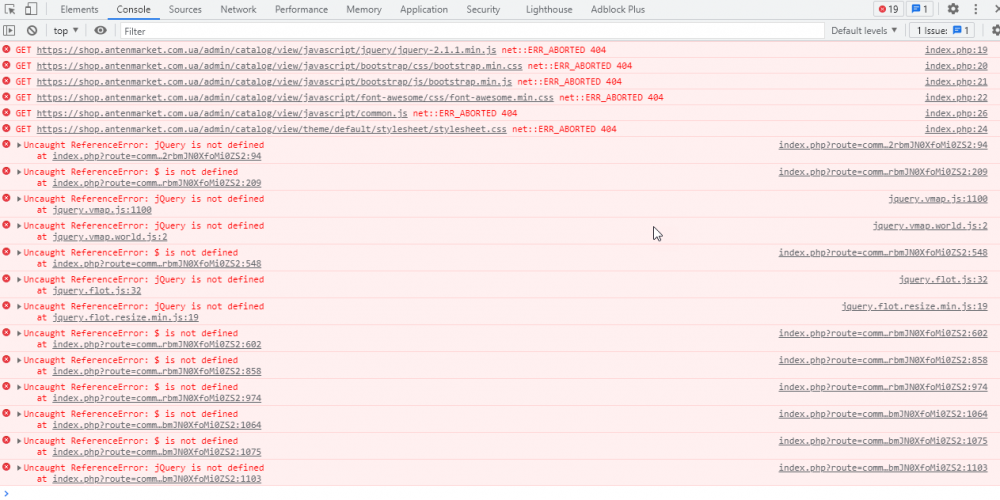This screenshot has height=500, width=1000.
Task: Toggle the device toolbar icon
Action: 31,10
